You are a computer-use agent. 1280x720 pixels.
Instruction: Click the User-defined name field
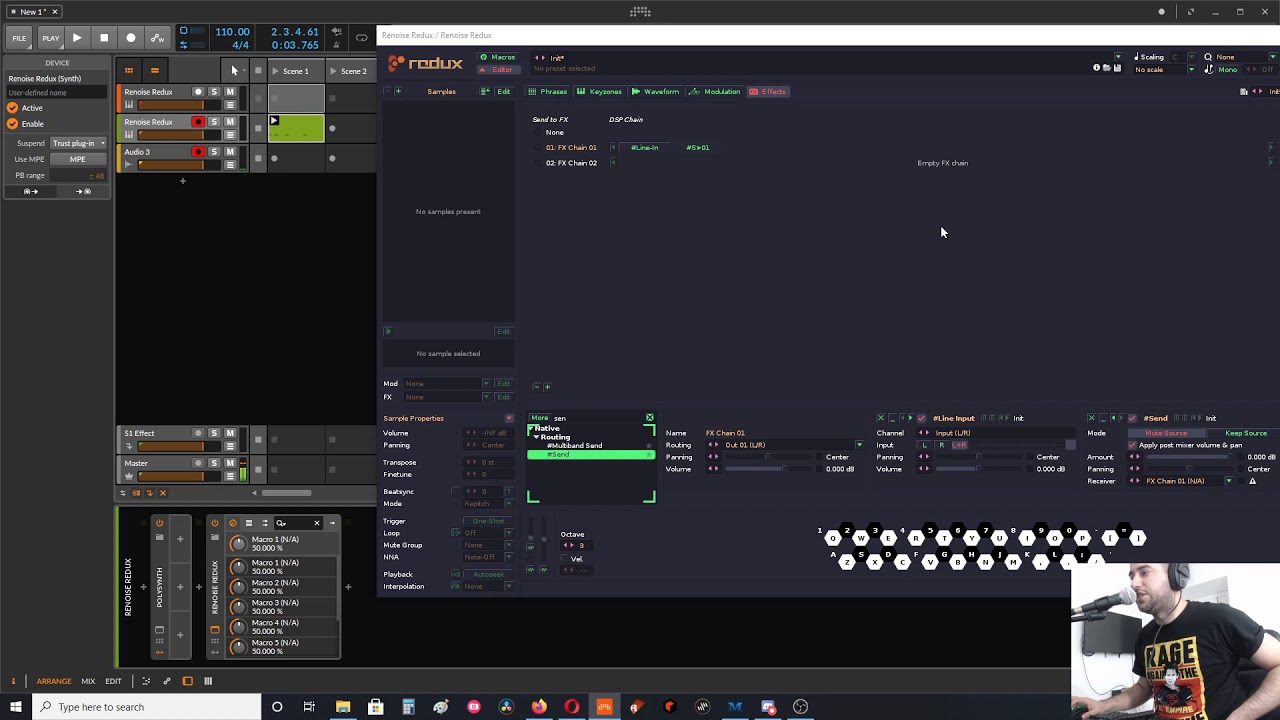[56, 93]
